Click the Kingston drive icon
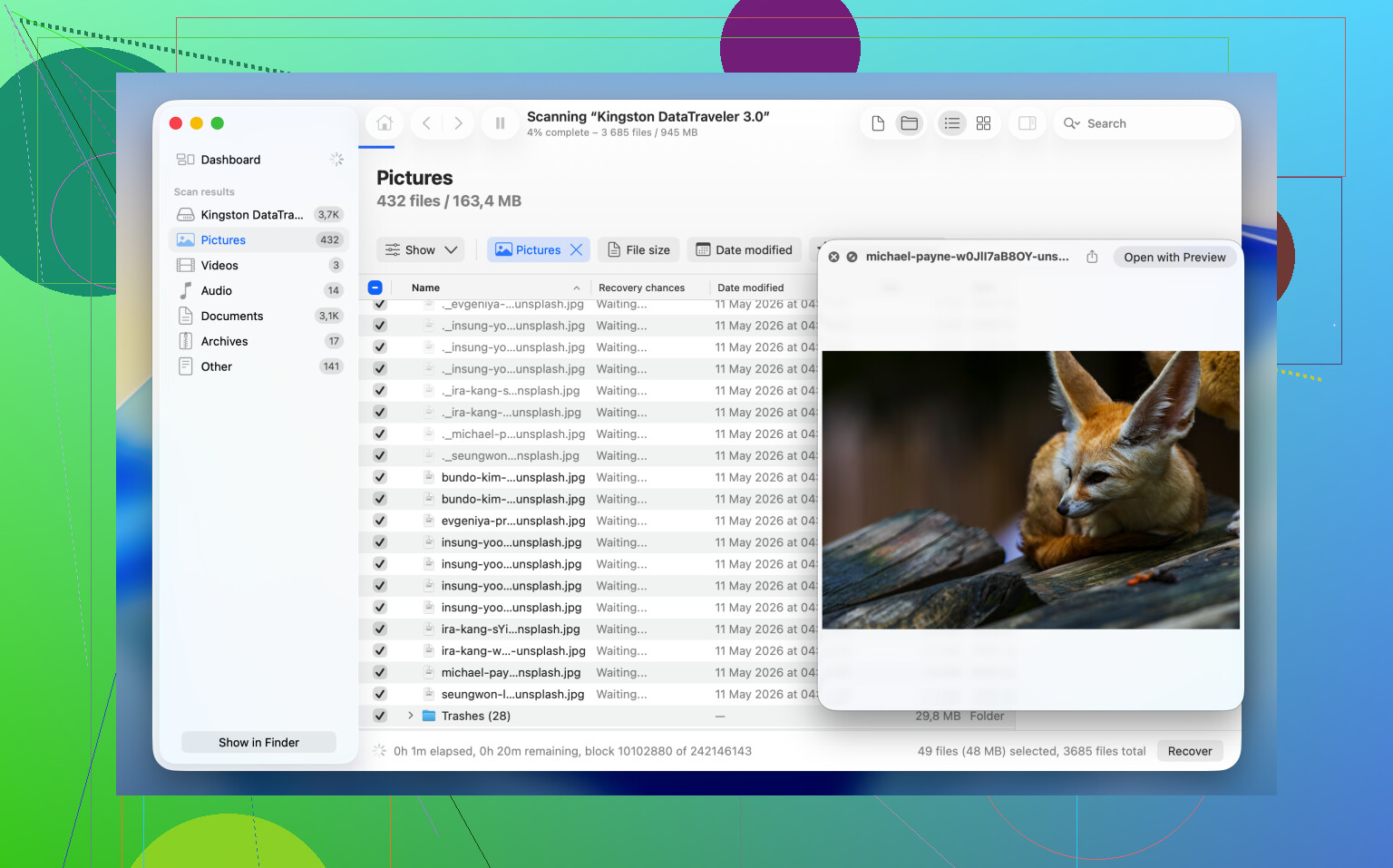1393x868 pixels. coord(185,215)
